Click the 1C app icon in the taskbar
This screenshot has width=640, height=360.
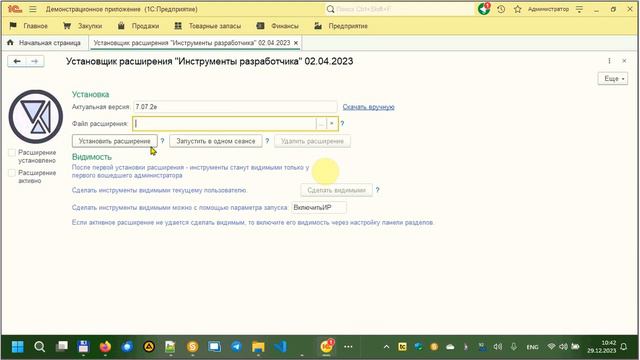[x=326, y=347]
